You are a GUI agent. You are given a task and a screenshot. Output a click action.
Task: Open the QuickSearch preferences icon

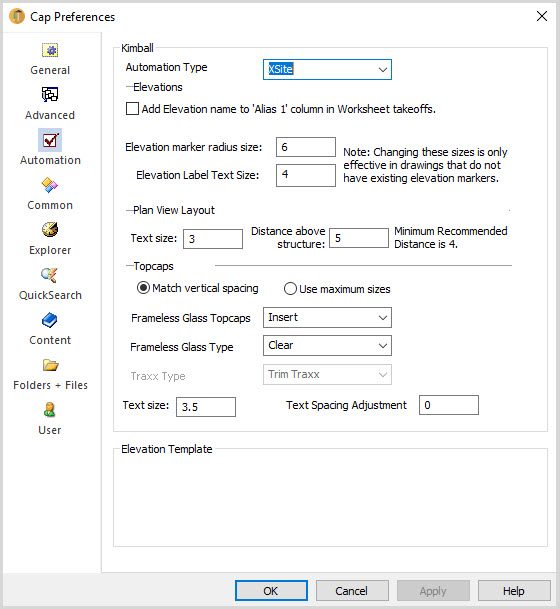tap(50, 275)
